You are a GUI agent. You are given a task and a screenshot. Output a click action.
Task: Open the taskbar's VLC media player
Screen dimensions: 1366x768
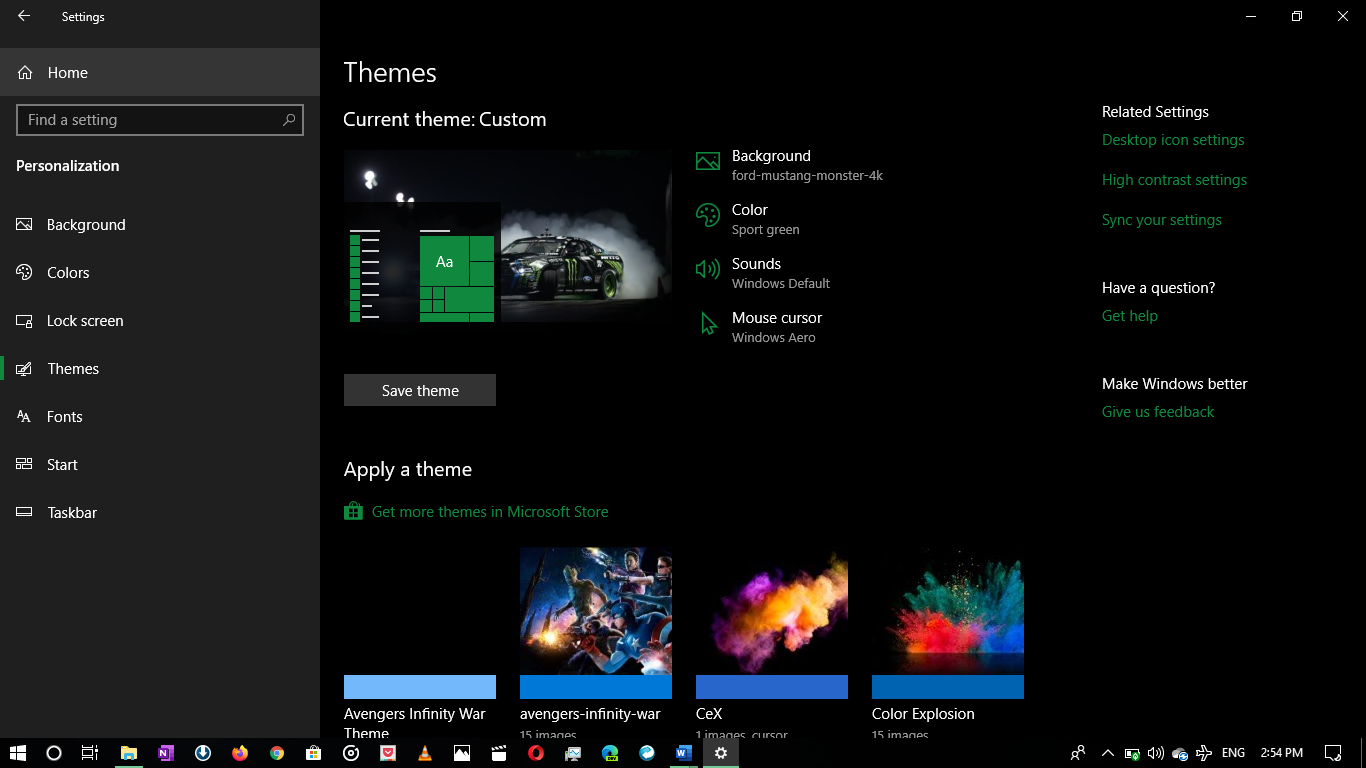coord(425,753)
